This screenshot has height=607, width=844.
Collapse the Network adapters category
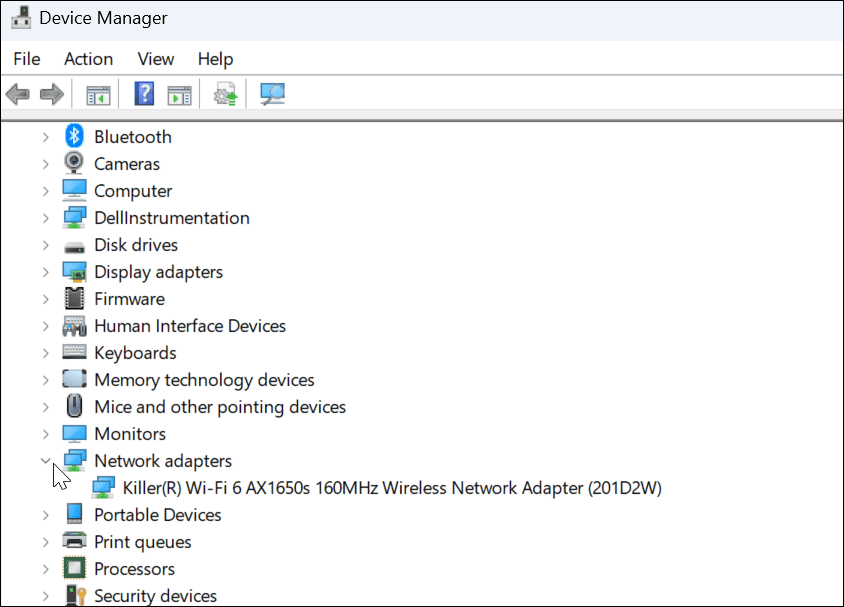tap(46, 460)
